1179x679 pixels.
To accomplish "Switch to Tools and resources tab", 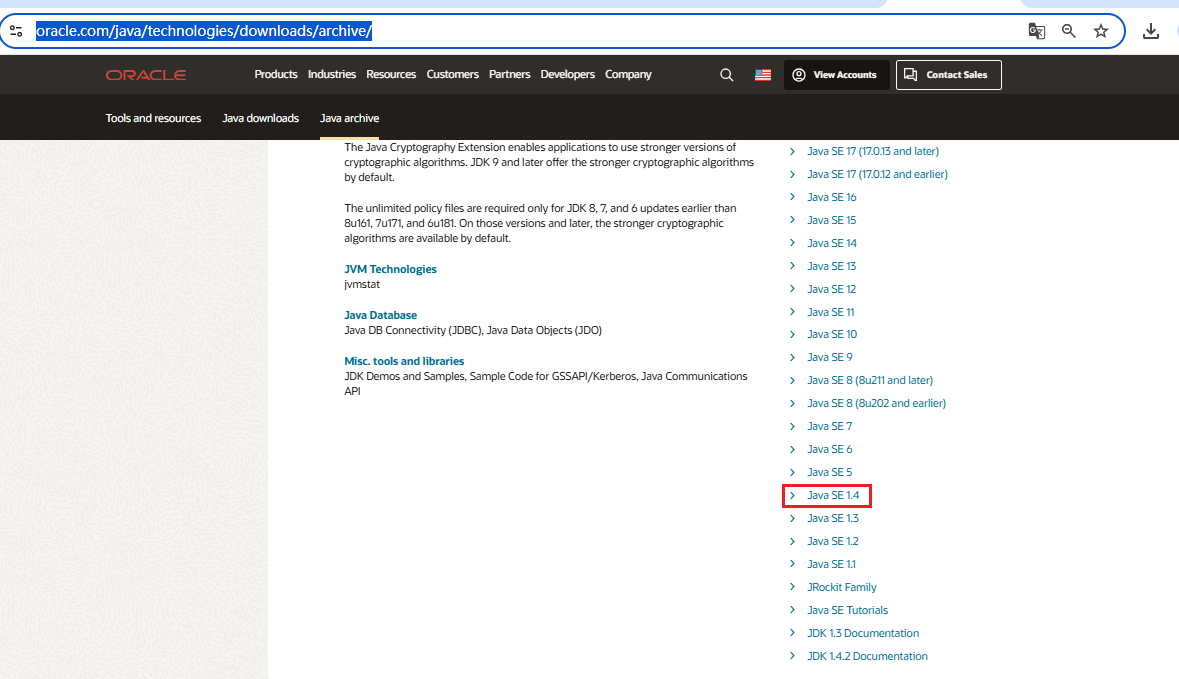I will point(153,118).
